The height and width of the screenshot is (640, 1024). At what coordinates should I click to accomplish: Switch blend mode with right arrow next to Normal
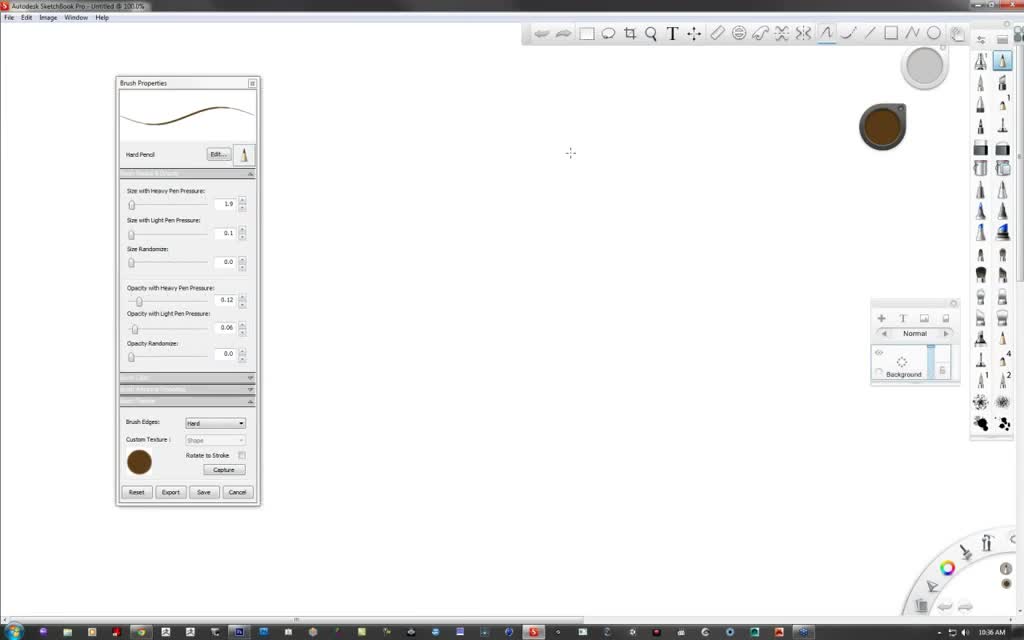click(x=946, y=334)
